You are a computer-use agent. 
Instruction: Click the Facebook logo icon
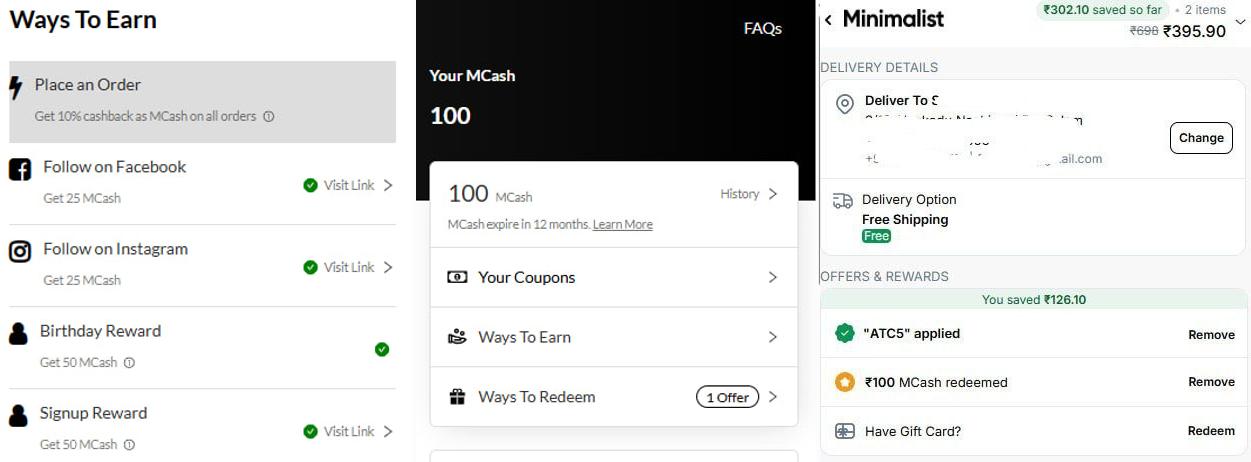(x=20, y=170)
